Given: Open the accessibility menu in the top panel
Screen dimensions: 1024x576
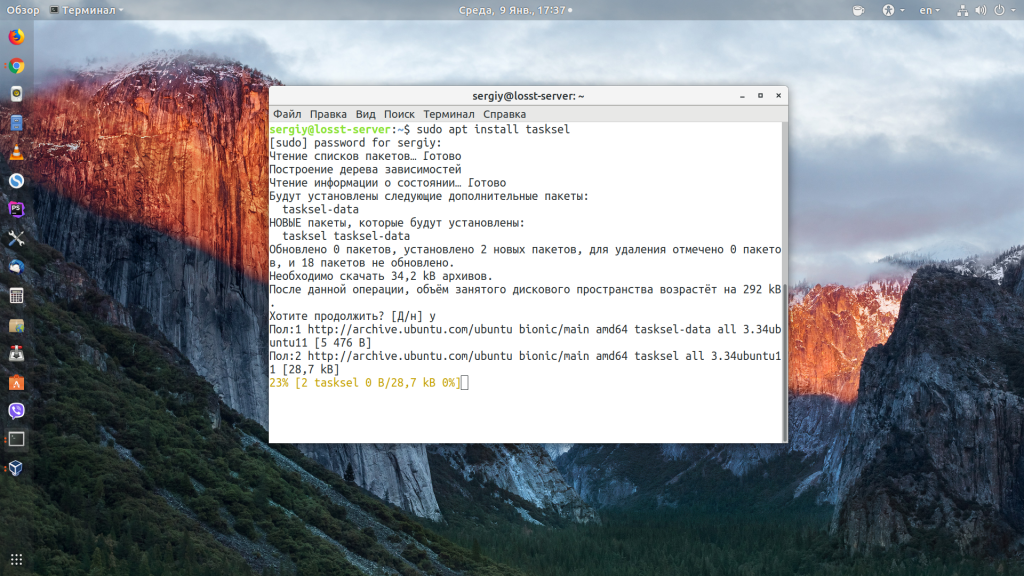Looking at the screenshot, I should [889, 11].
